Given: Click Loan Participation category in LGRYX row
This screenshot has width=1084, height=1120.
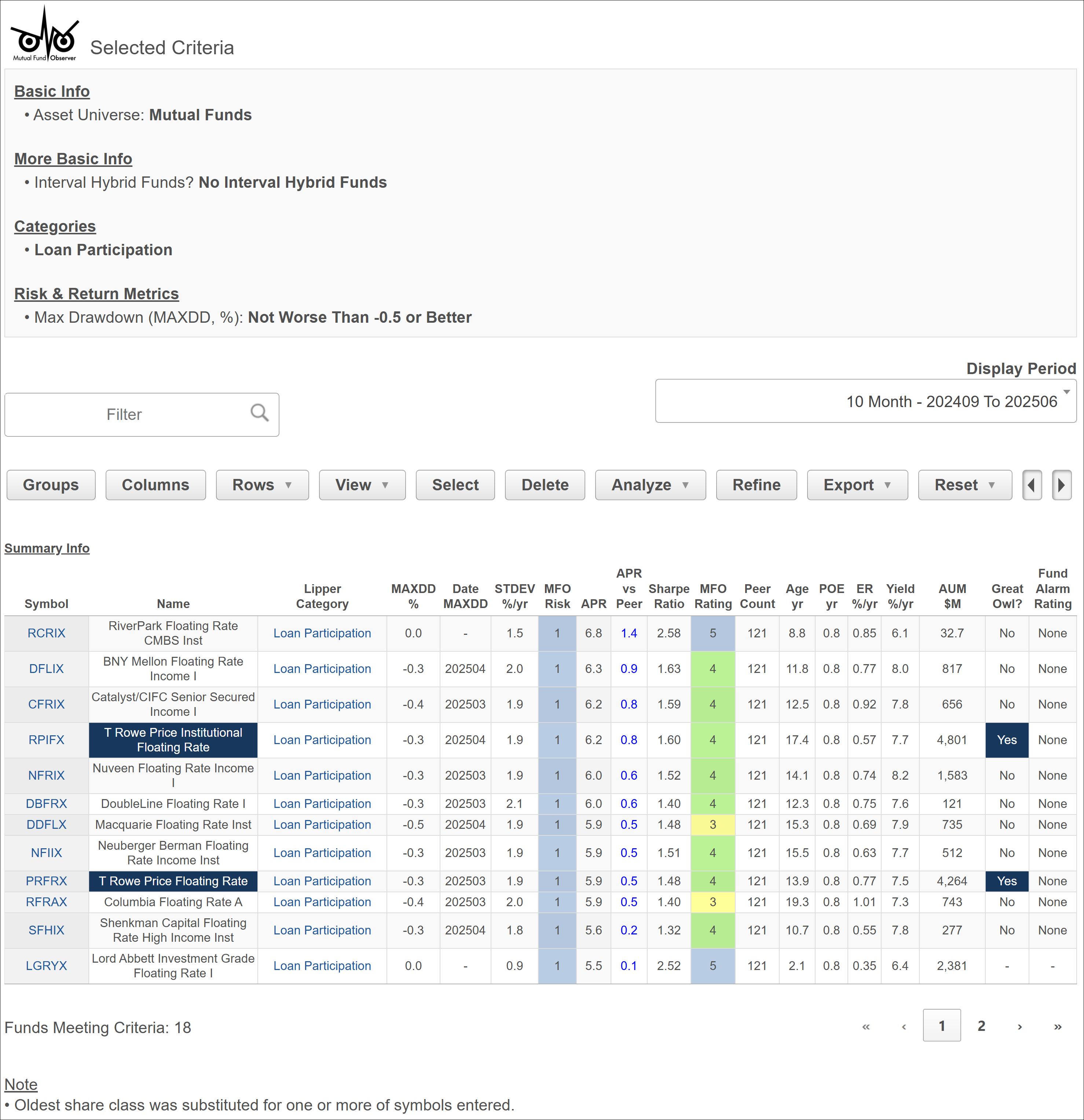Looking at the screenshot, I should [322, 966].
